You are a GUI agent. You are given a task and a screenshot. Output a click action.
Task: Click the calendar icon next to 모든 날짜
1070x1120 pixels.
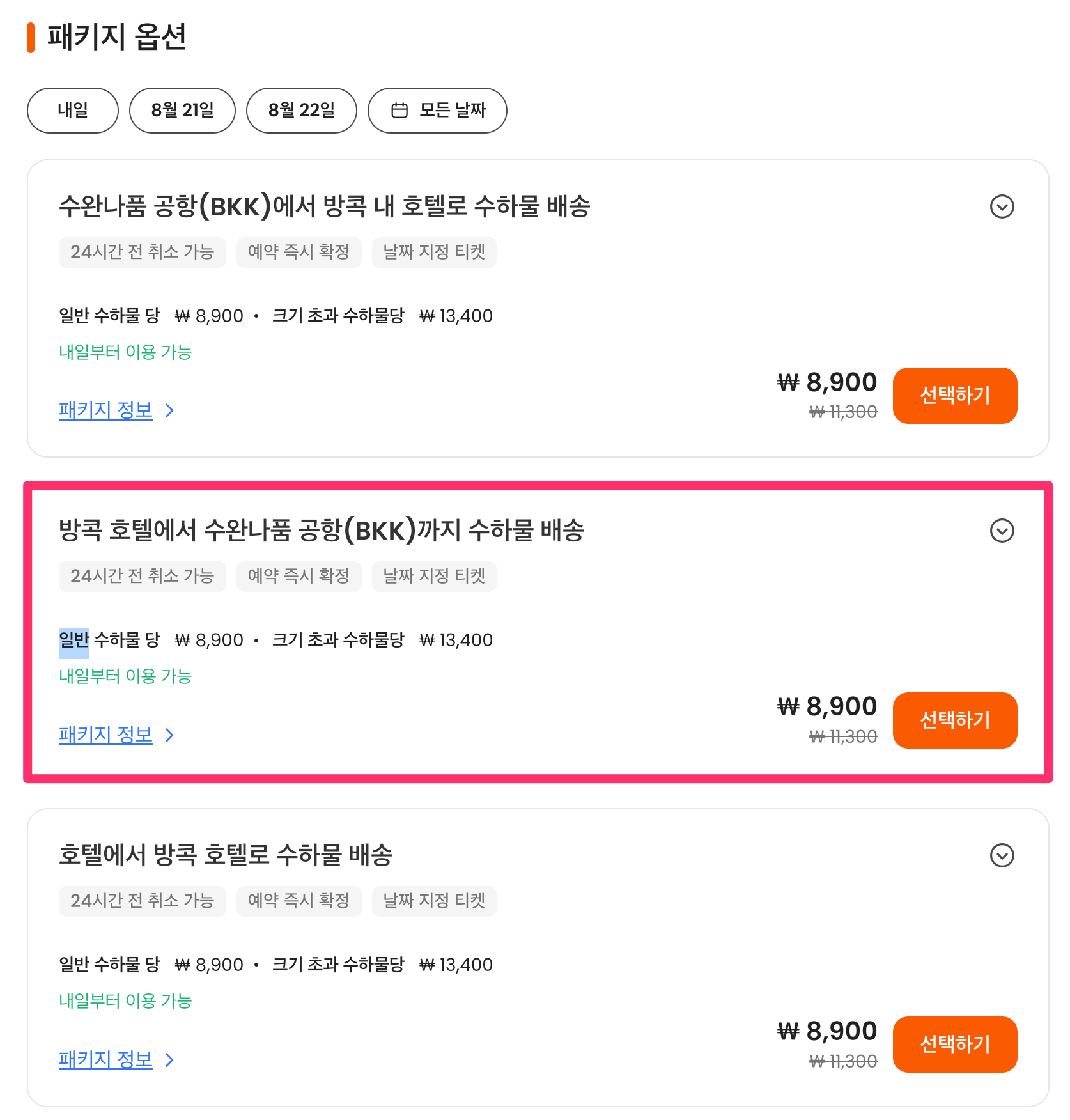pos(399,109)
